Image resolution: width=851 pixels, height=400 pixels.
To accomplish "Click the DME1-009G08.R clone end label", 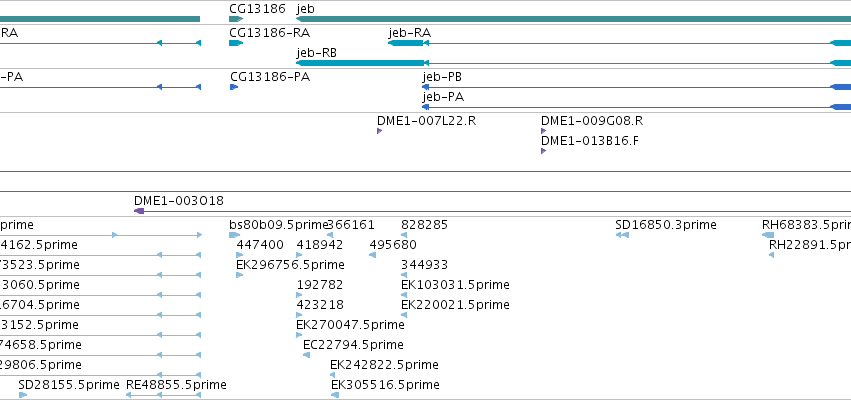I will (592, 121).
